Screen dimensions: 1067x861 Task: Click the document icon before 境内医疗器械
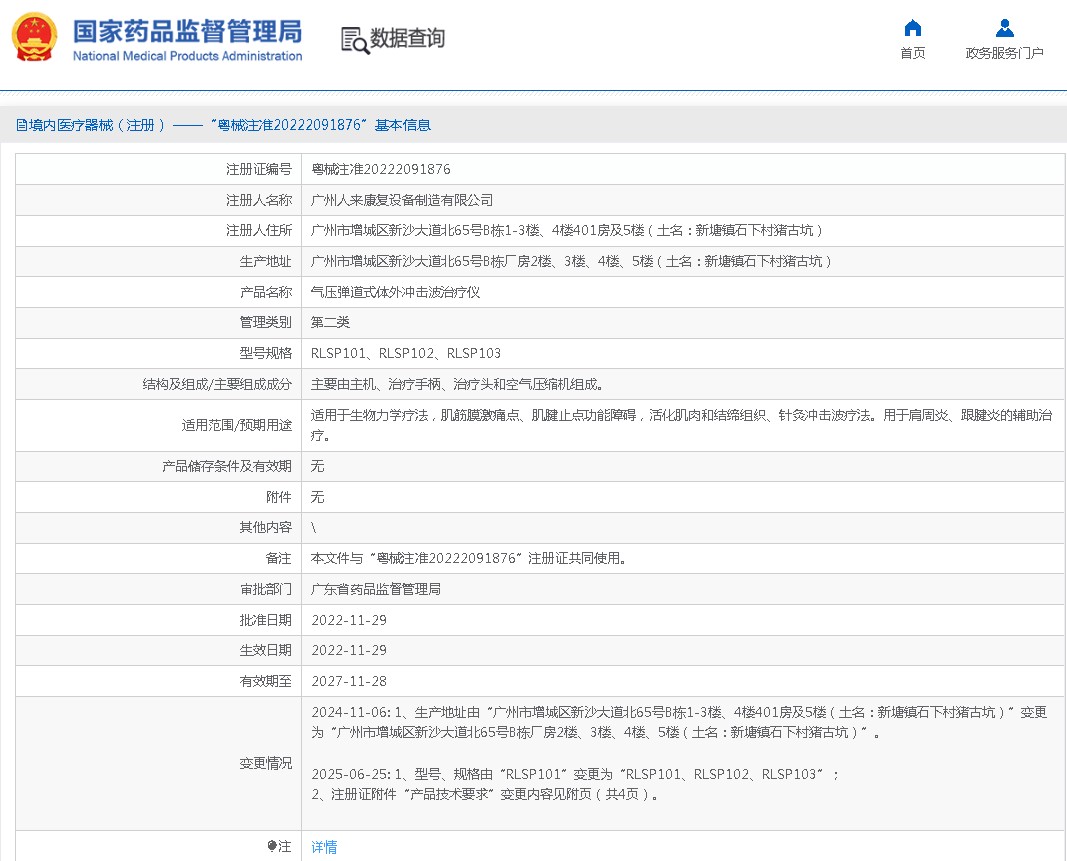pyautogui.click(x=21, y=125)
